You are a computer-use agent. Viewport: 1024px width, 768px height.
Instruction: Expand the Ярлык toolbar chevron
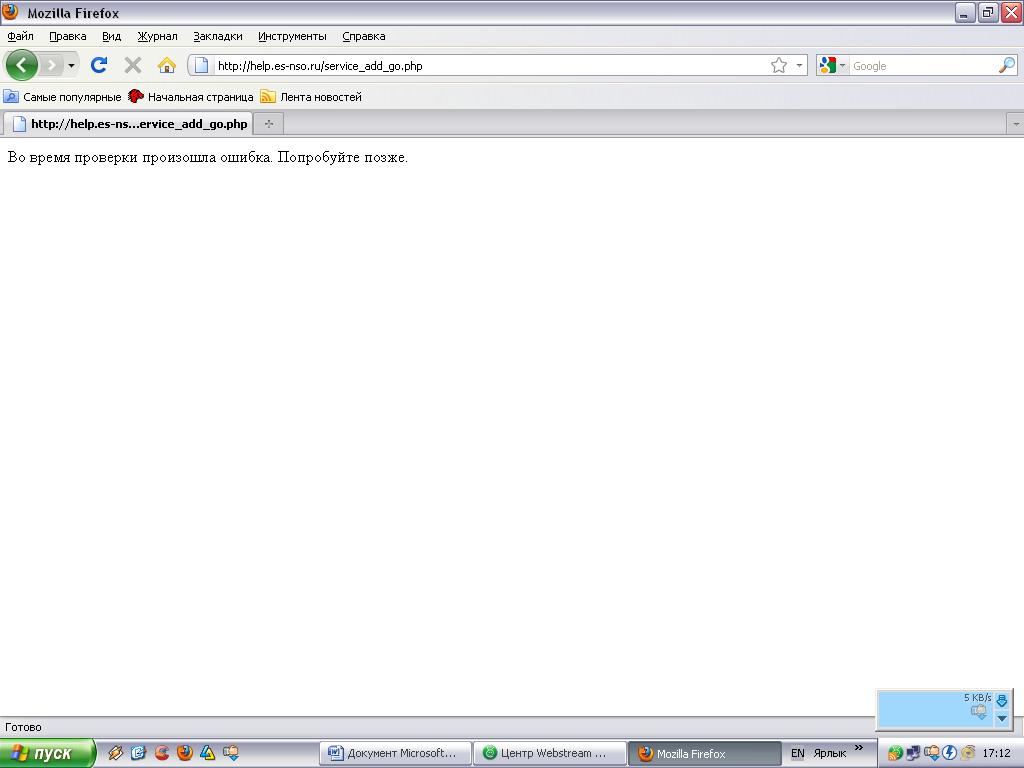click(x=859, y=748)
